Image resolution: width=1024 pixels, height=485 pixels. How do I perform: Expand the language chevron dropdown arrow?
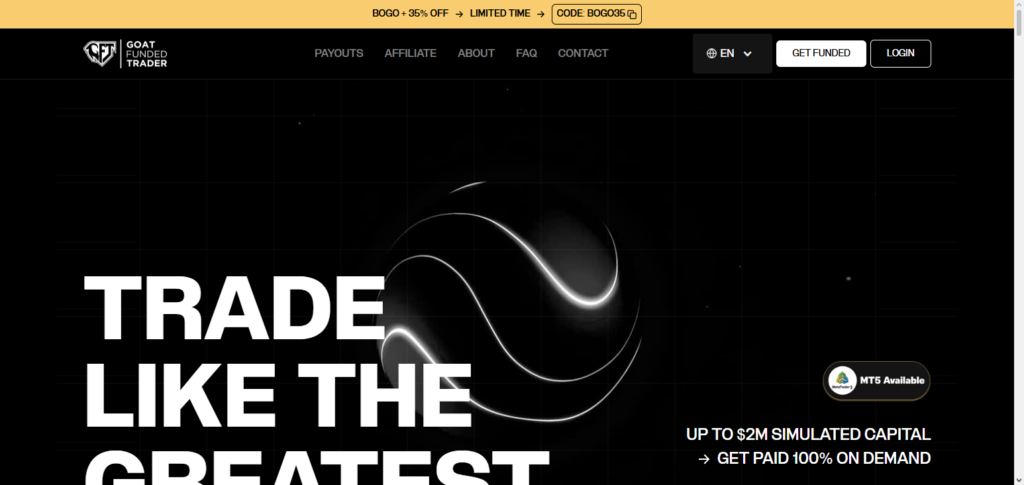[747, 54]
